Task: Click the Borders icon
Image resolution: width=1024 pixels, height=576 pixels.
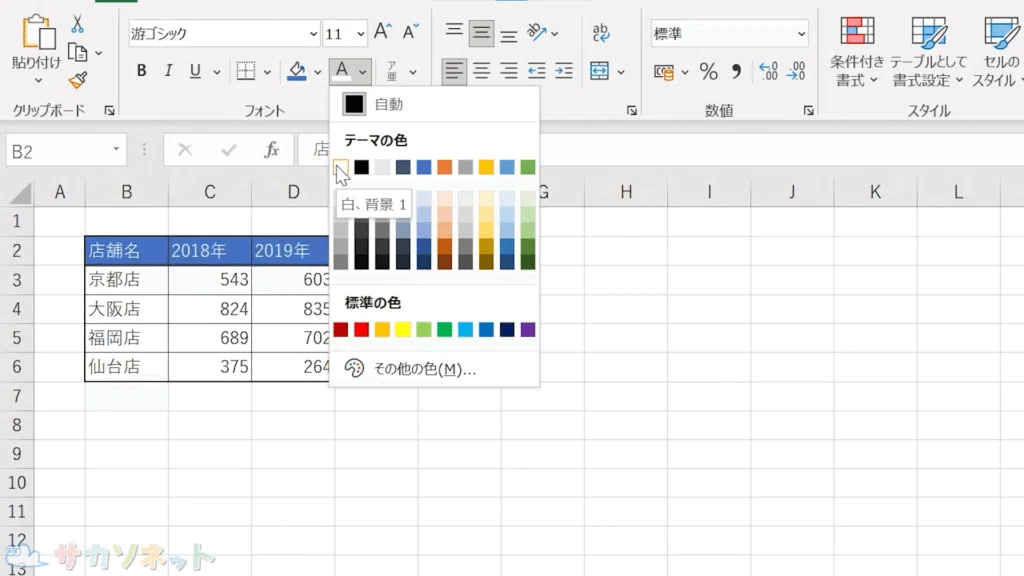Action: [246, 71]
